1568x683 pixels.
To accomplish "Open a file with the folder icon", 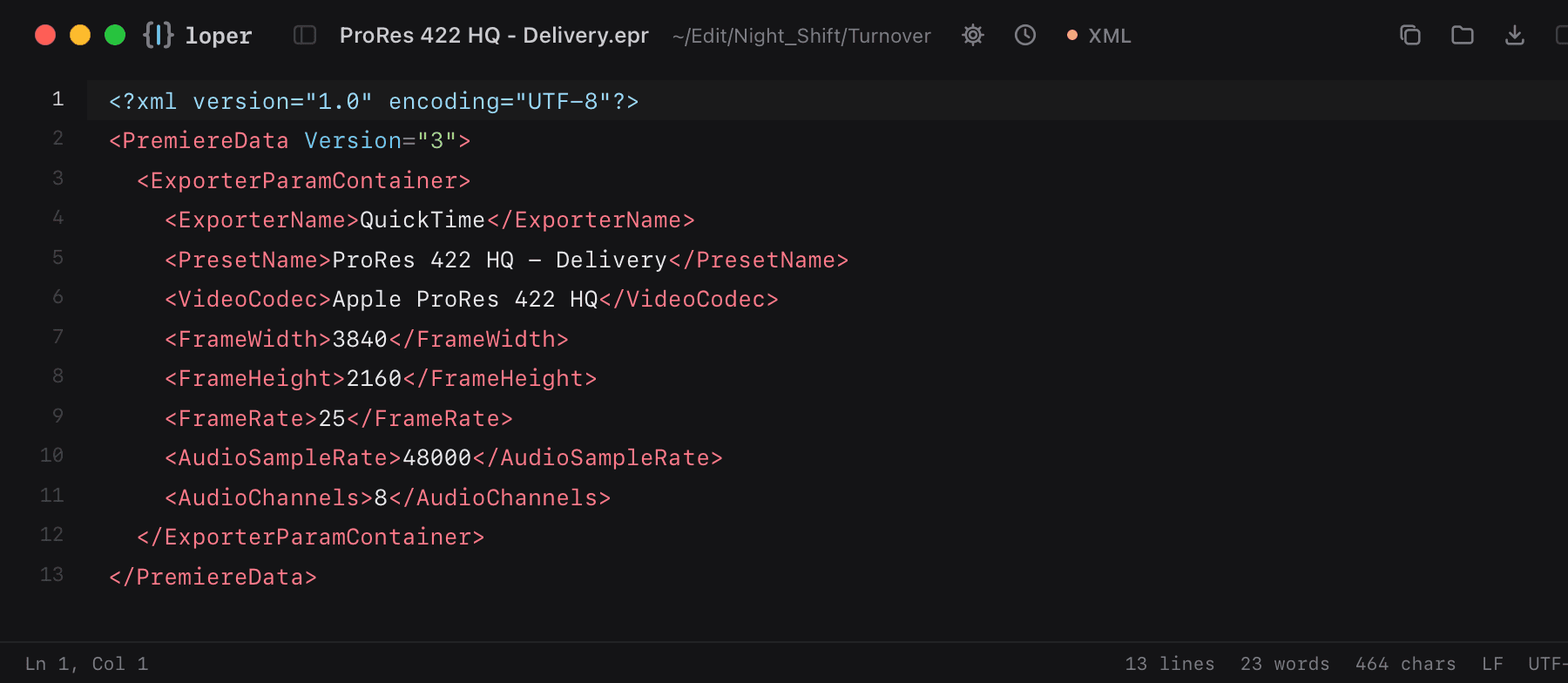I will click(1463, 35).
